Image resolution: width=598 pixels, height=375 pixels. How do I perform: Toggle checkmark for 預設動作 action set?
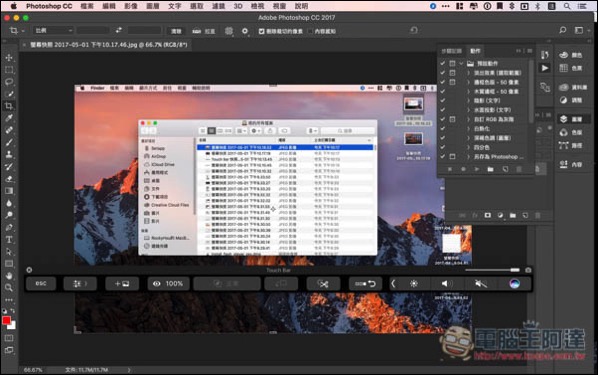pyautogui.click(x=442, y=63)
